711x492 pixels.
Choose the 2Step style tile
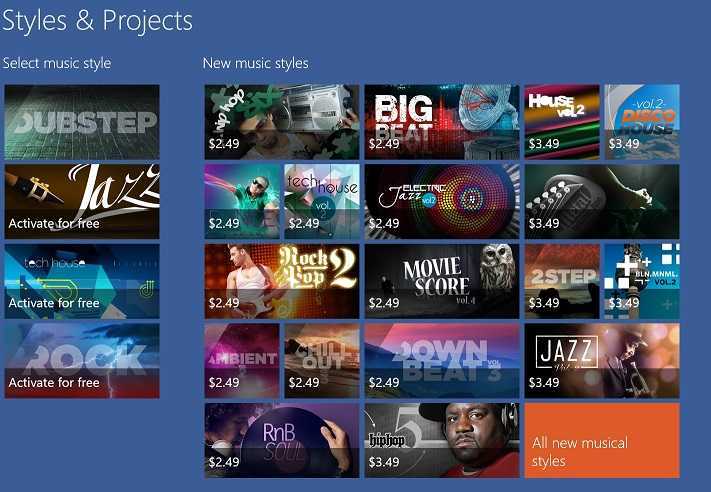[x=562, y=281]
